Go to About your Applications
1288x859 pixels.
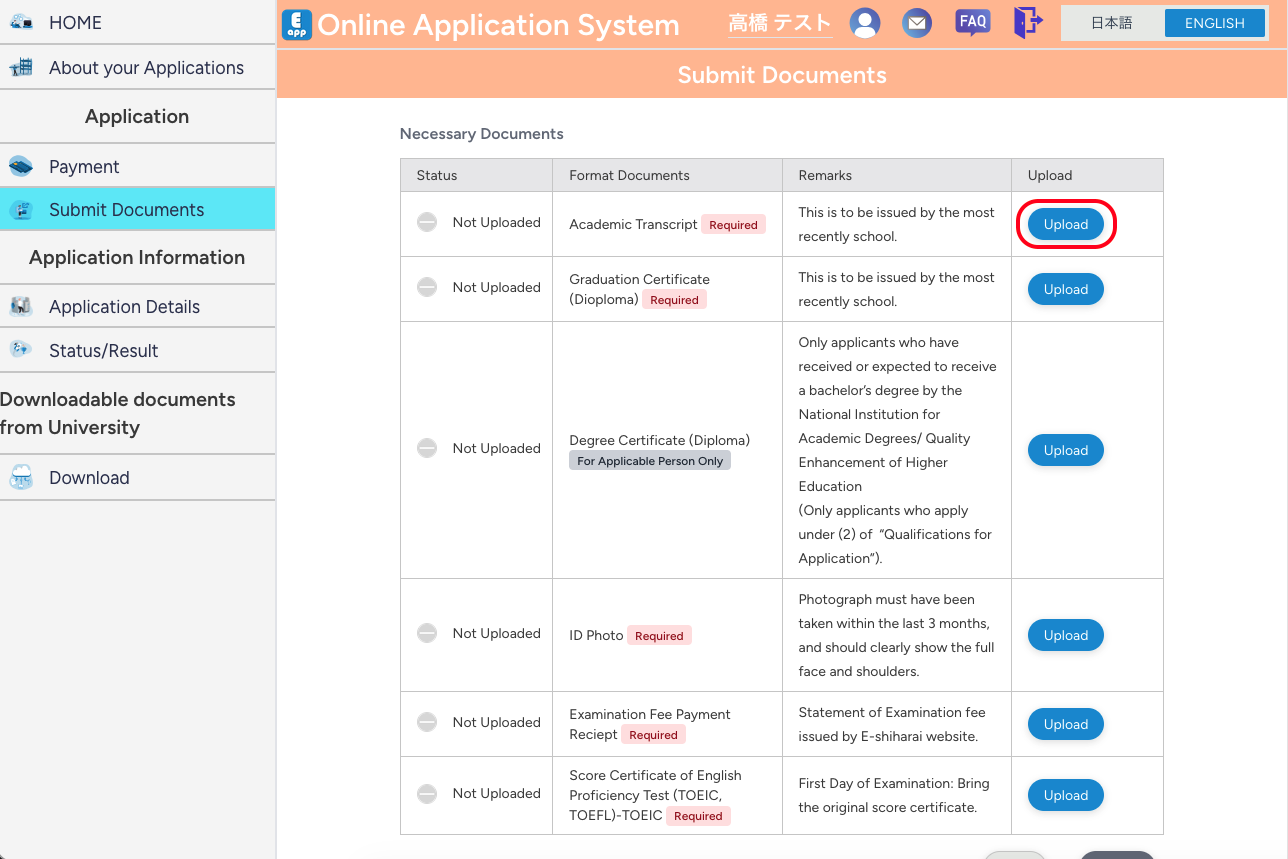(146, 68)
